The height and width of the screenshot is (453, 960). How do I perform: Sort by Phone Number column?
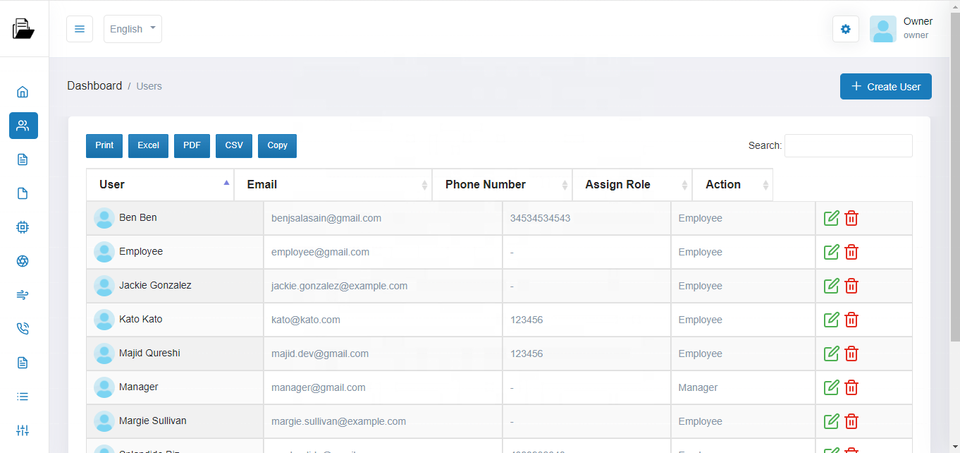502,185
